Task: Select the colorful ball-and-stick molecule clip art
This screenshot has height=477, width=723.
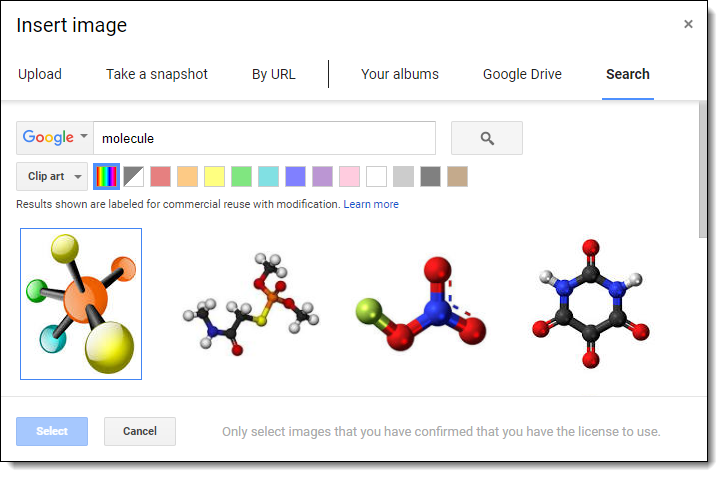Action: coord(81,304)
